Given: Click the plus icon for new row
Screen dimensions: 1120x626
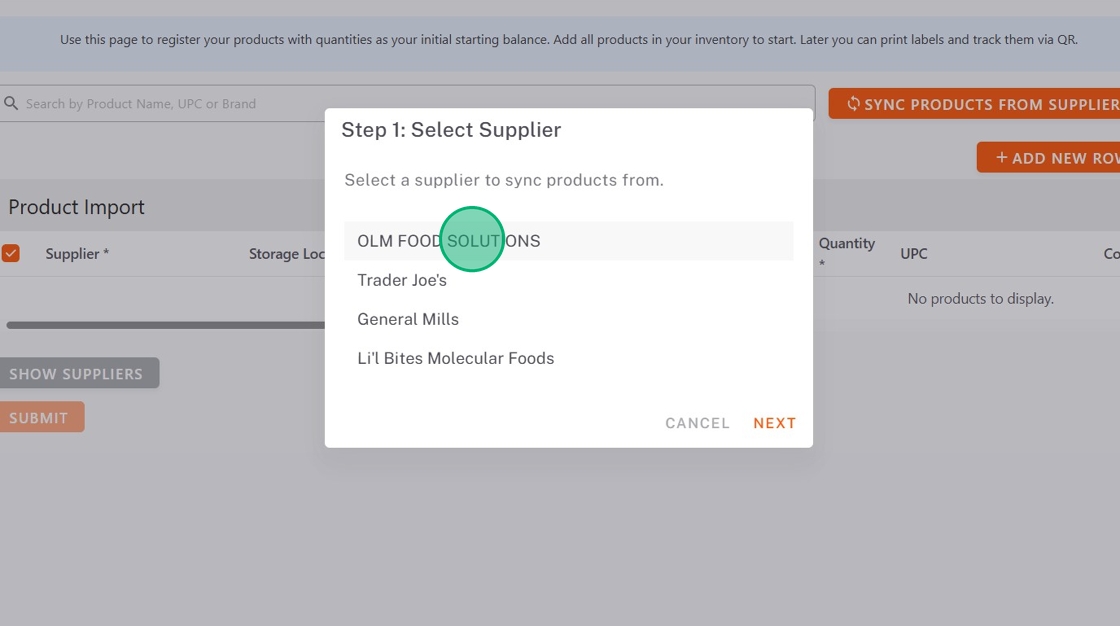Looking at the screenshot, I should tap(1001, 158).
